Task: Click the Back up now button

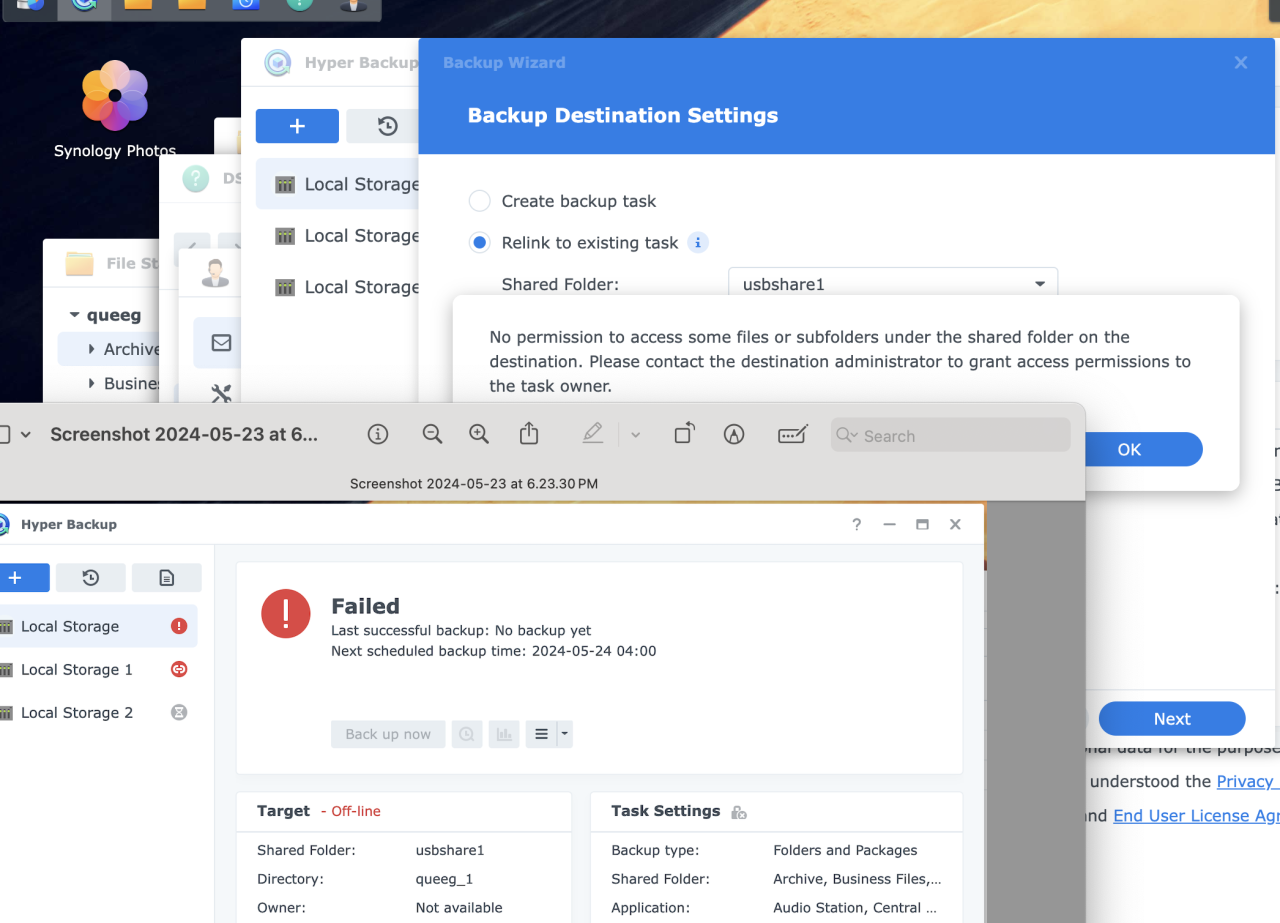Action: pyautogui.click(x=388, y=734)
